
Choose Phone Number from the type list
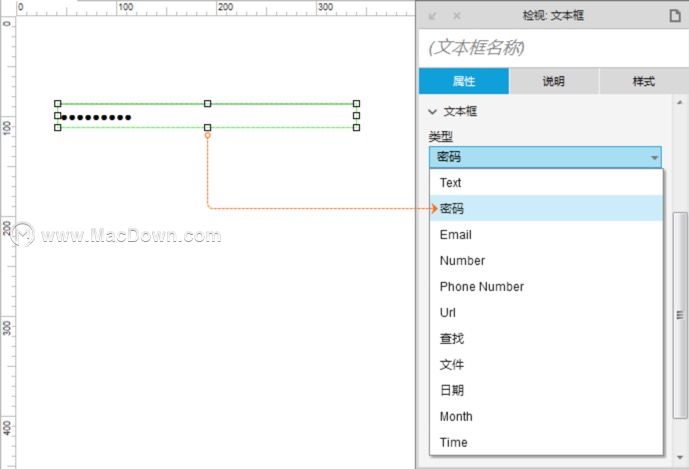tap(546, 286)
